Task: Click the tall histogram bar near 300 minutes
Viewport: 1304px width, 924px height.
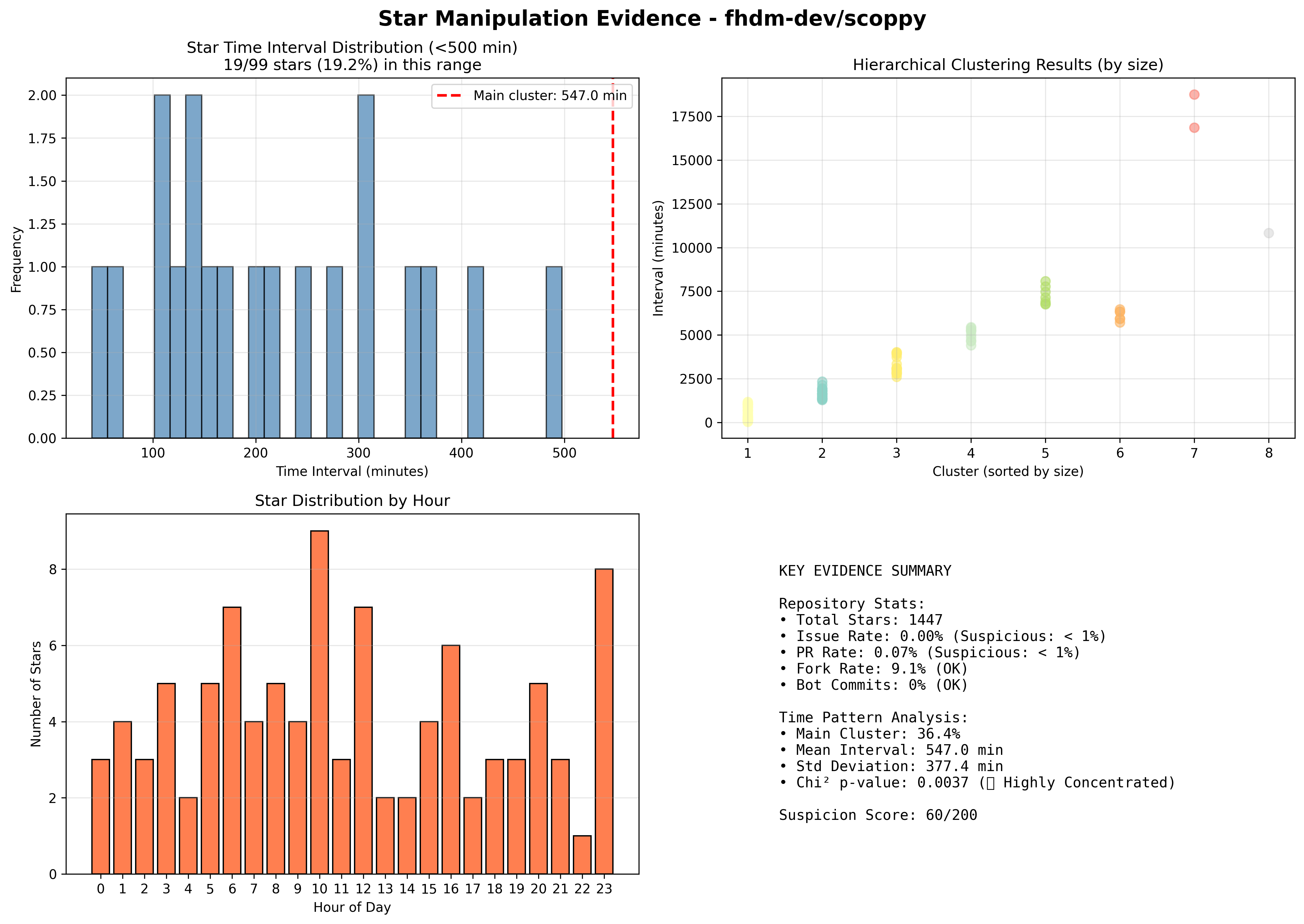Action: (366, 266)
